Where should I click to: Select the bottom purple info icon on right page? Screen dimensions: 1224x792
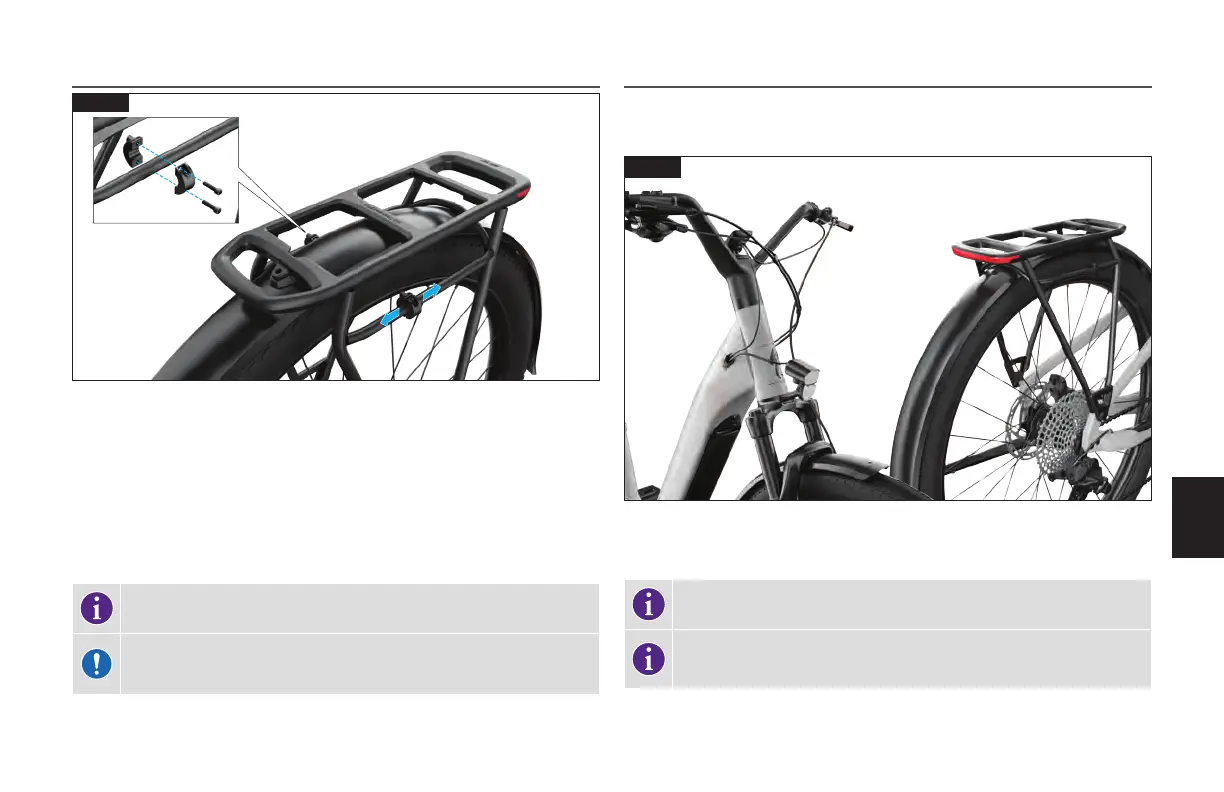(649, 659)
